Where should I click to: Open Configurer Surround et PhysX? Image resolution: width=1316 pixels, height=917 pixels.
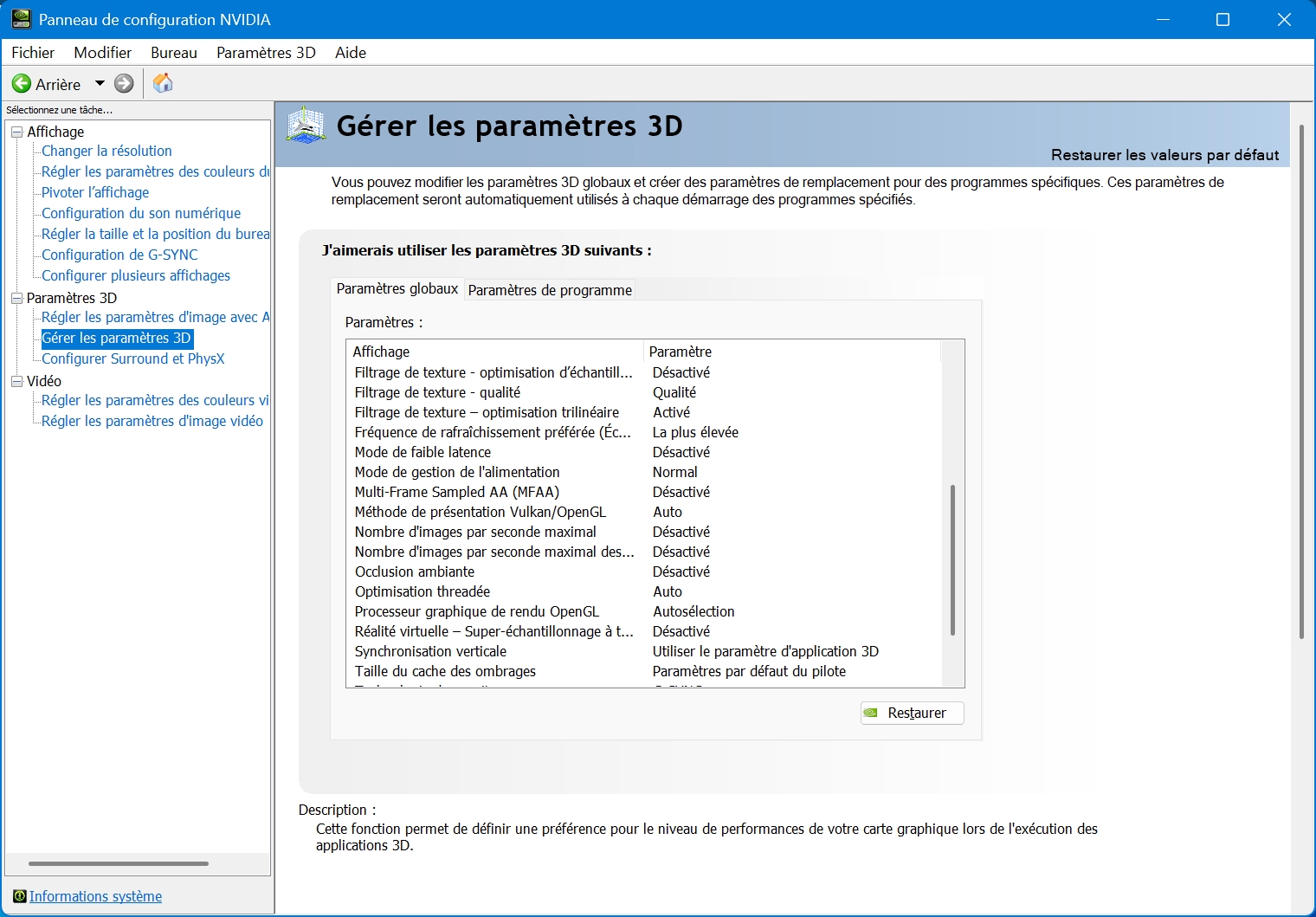click(x=132, y=358)
